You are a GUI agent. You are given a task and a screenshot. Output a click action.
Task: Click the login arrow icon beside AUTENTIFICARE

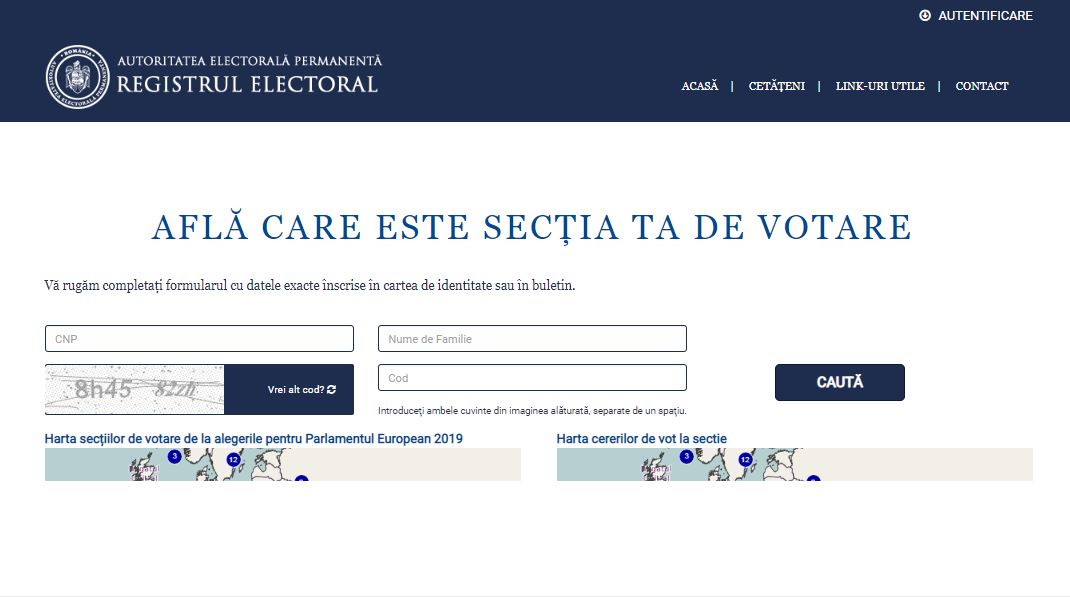(925, 16)
